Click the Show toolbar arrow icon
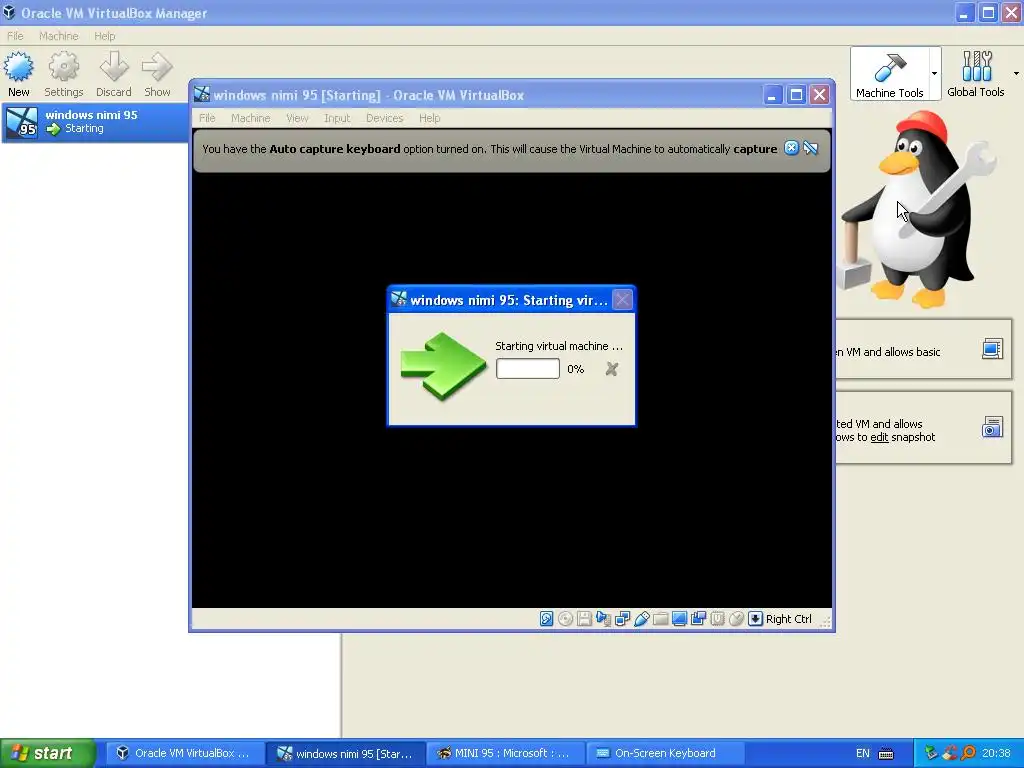 [157, 67]
